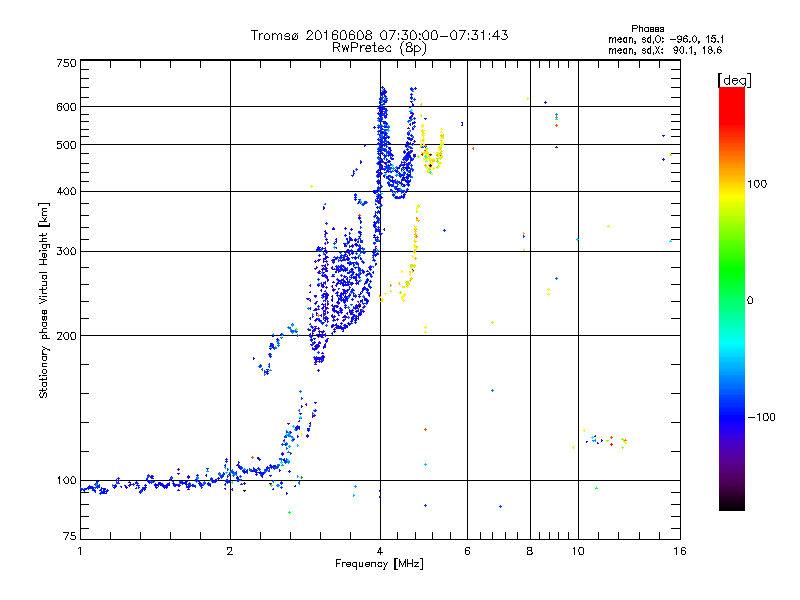Click the x-axis '6' tick label
This screenshot has height=600, width=800.
click(x=467, y=551)
